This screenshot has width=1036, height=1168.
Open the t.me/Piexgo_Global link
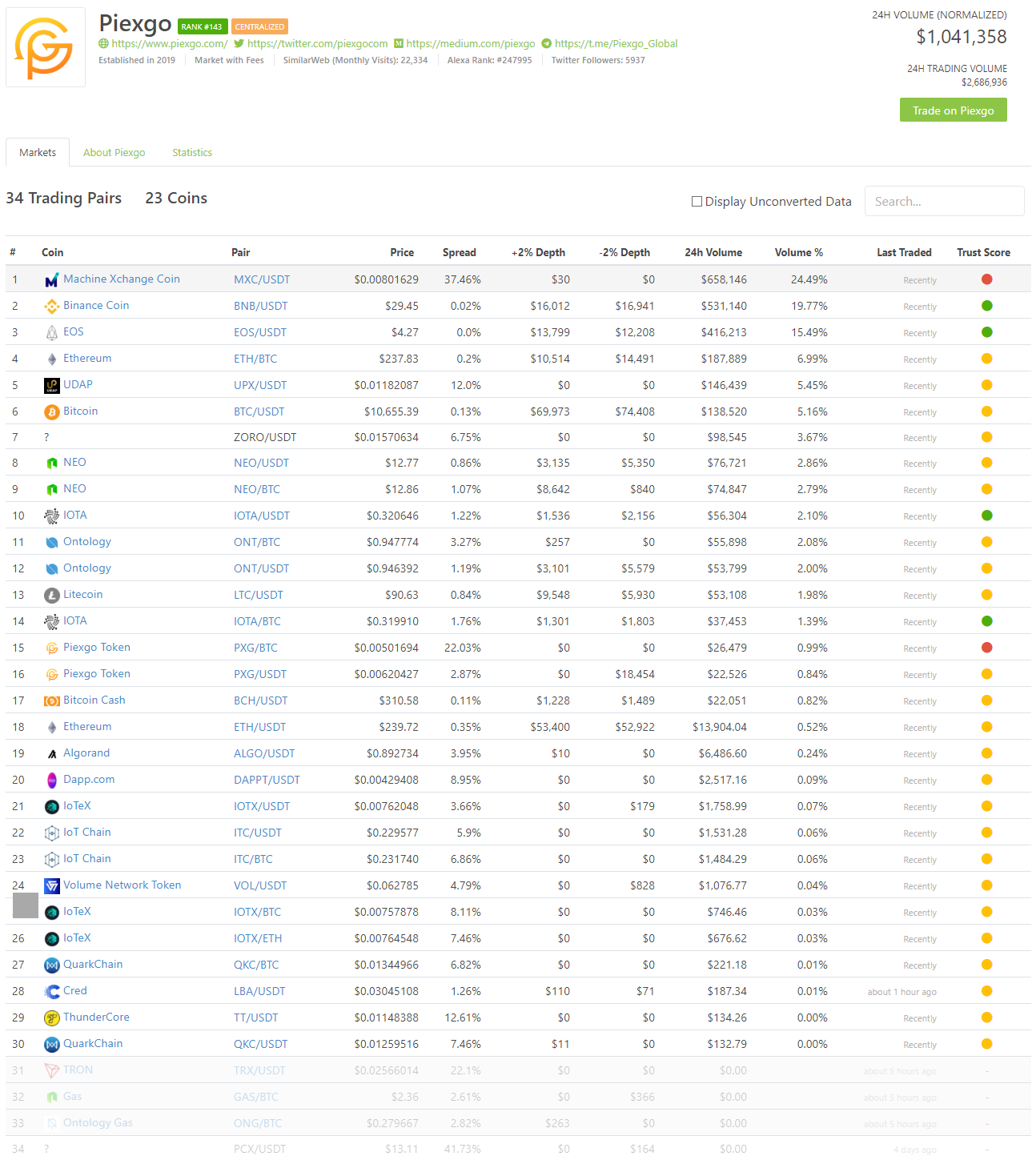(x=616, y=44)
